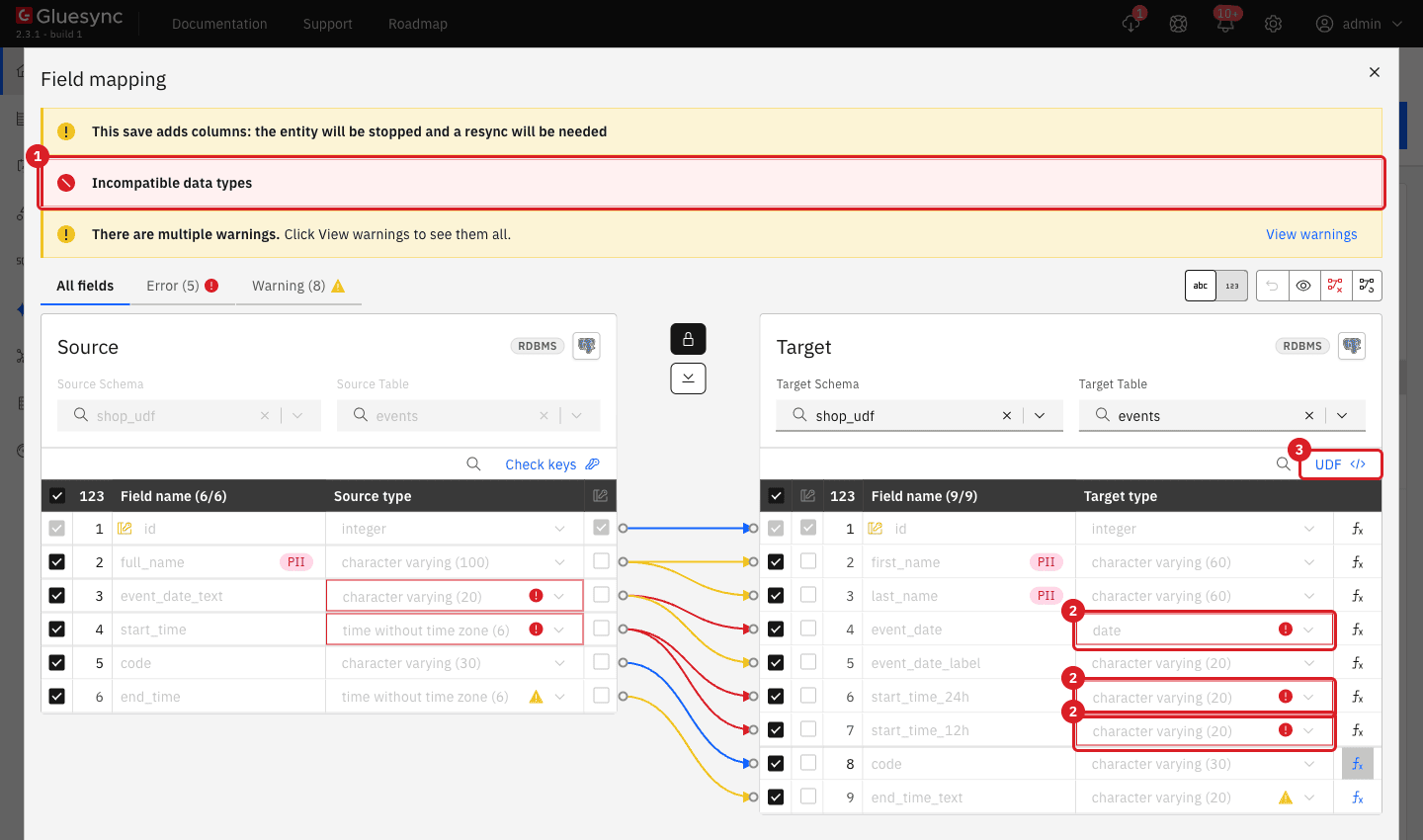Screen dimensions: 1423x840
Task: Toggle the source header select-all checkbox
Action: pos(57,496)
